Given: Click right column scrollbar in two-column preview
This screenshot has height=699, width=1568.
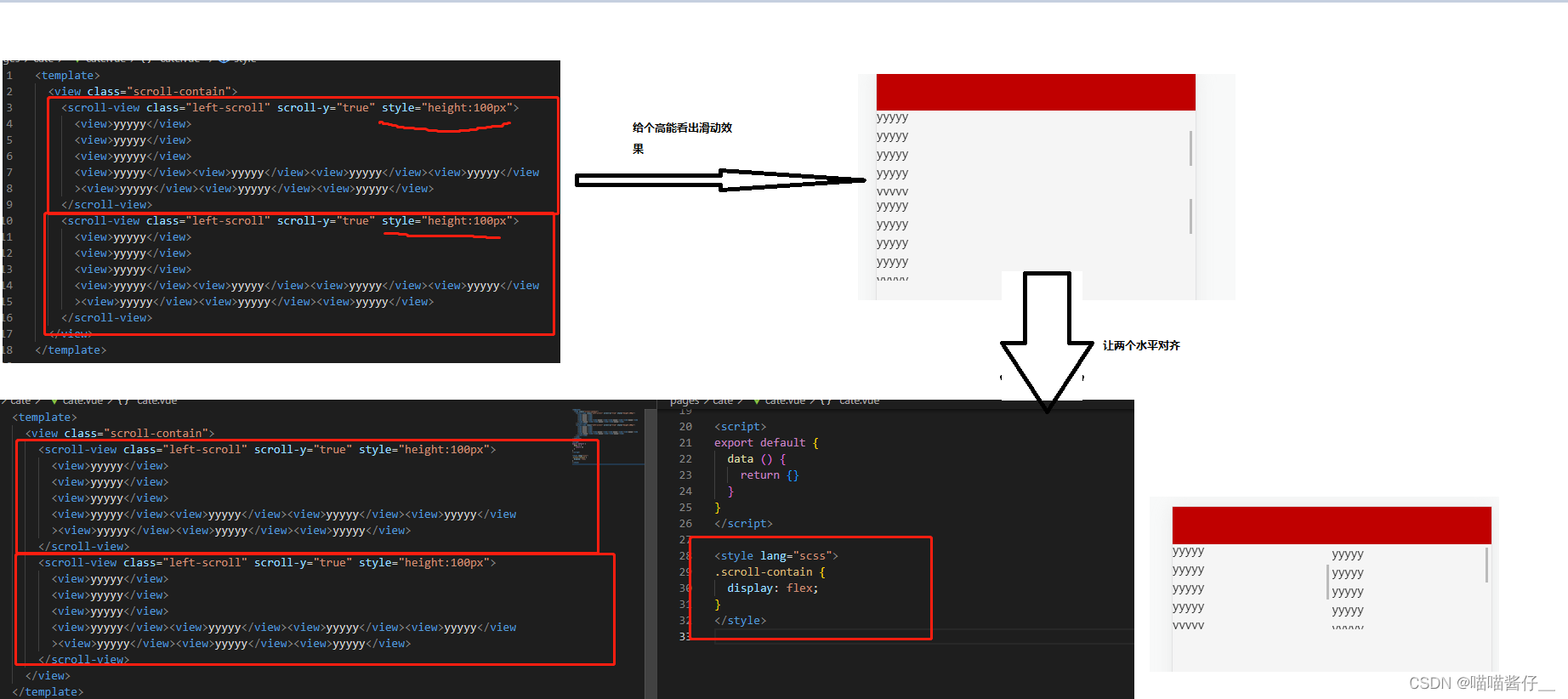Looking at the screenshot, I should (1486, 565).
